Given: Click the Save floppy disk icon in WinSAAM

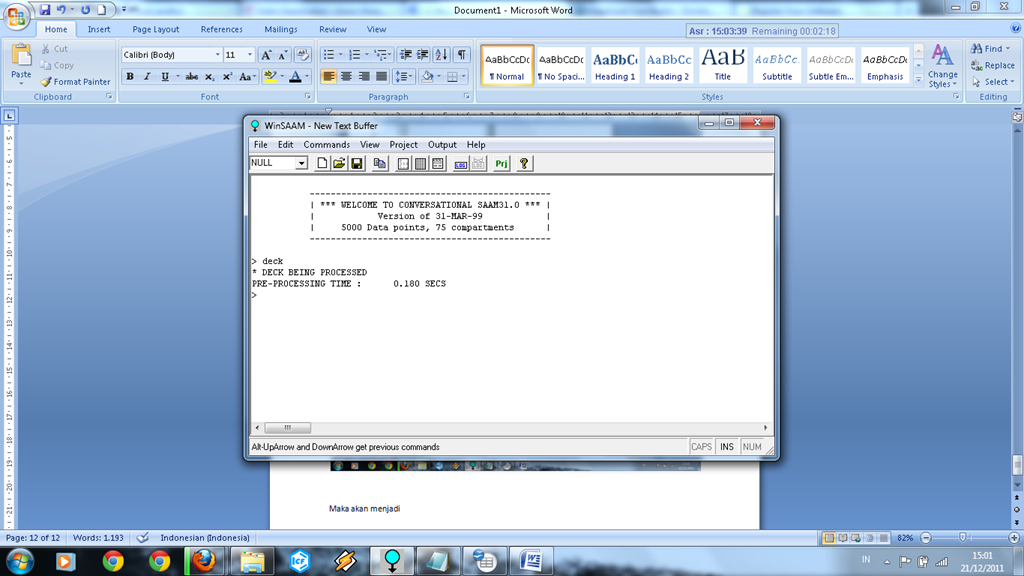Looking at the screenshot, I should tap(357, 163).
